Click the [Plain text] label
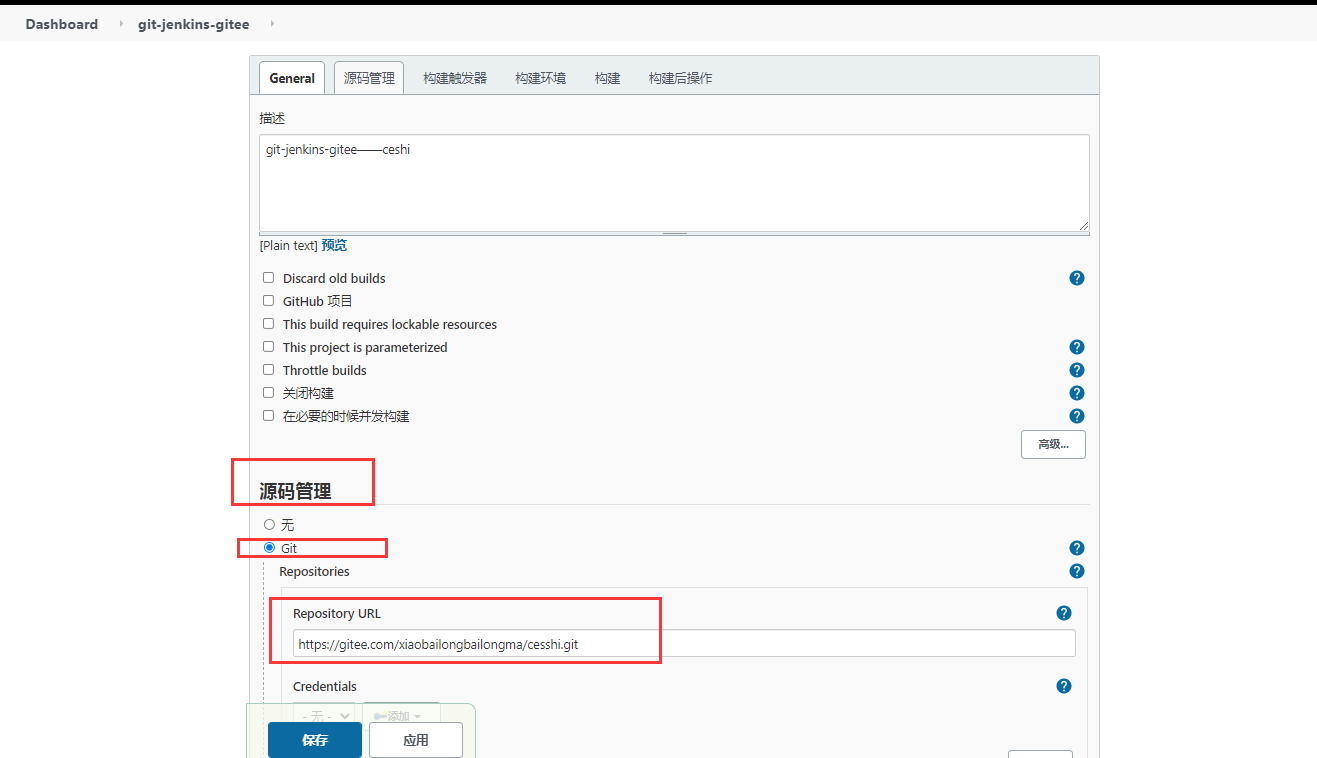 (288, 245)
